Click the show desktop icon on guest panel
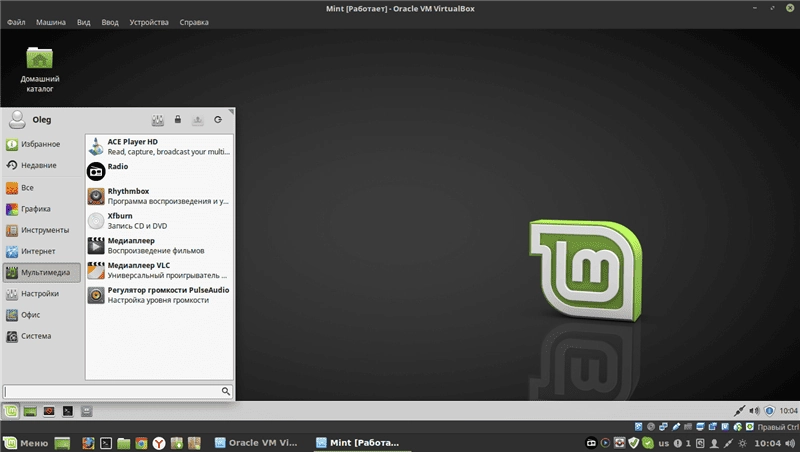 [30, 411]
